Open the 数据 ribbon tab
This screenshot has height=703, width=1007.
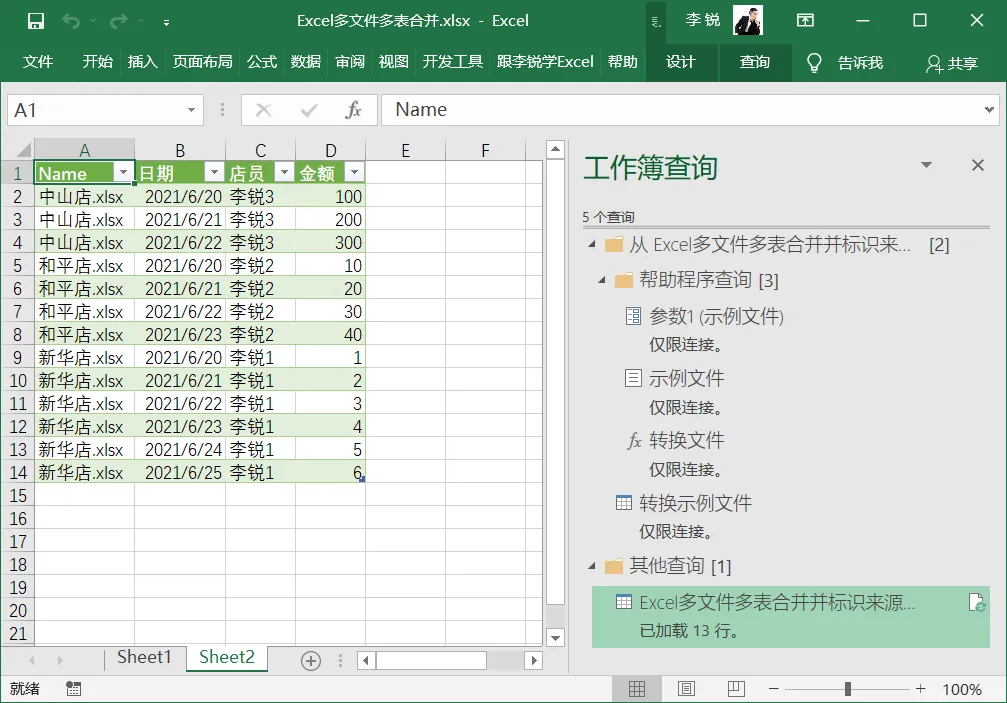click(306, 62)
